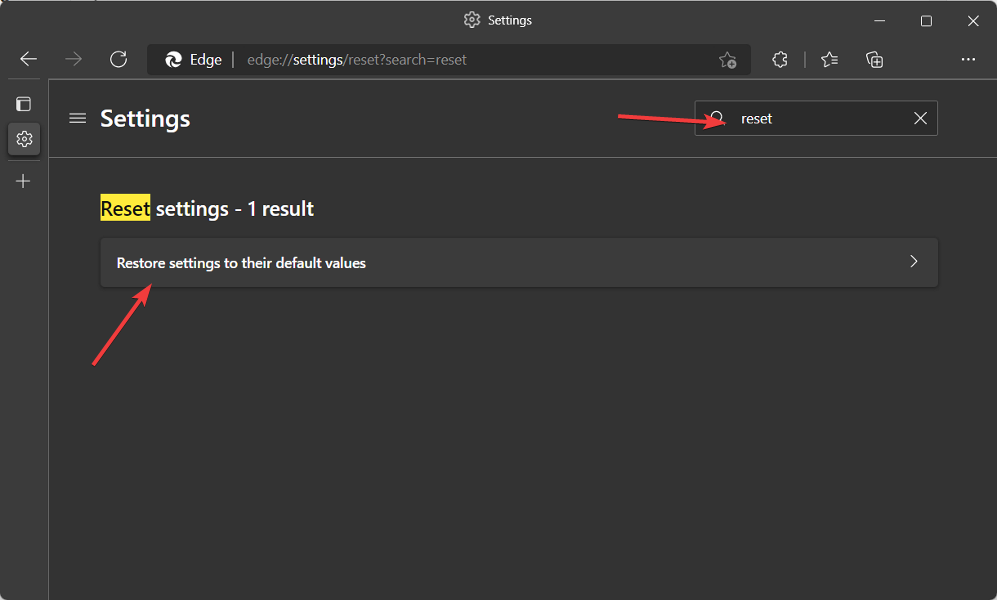Open Restore settings to their default values
The height and width of the screenshot is (600, 997).
click(x=519, y=262)
